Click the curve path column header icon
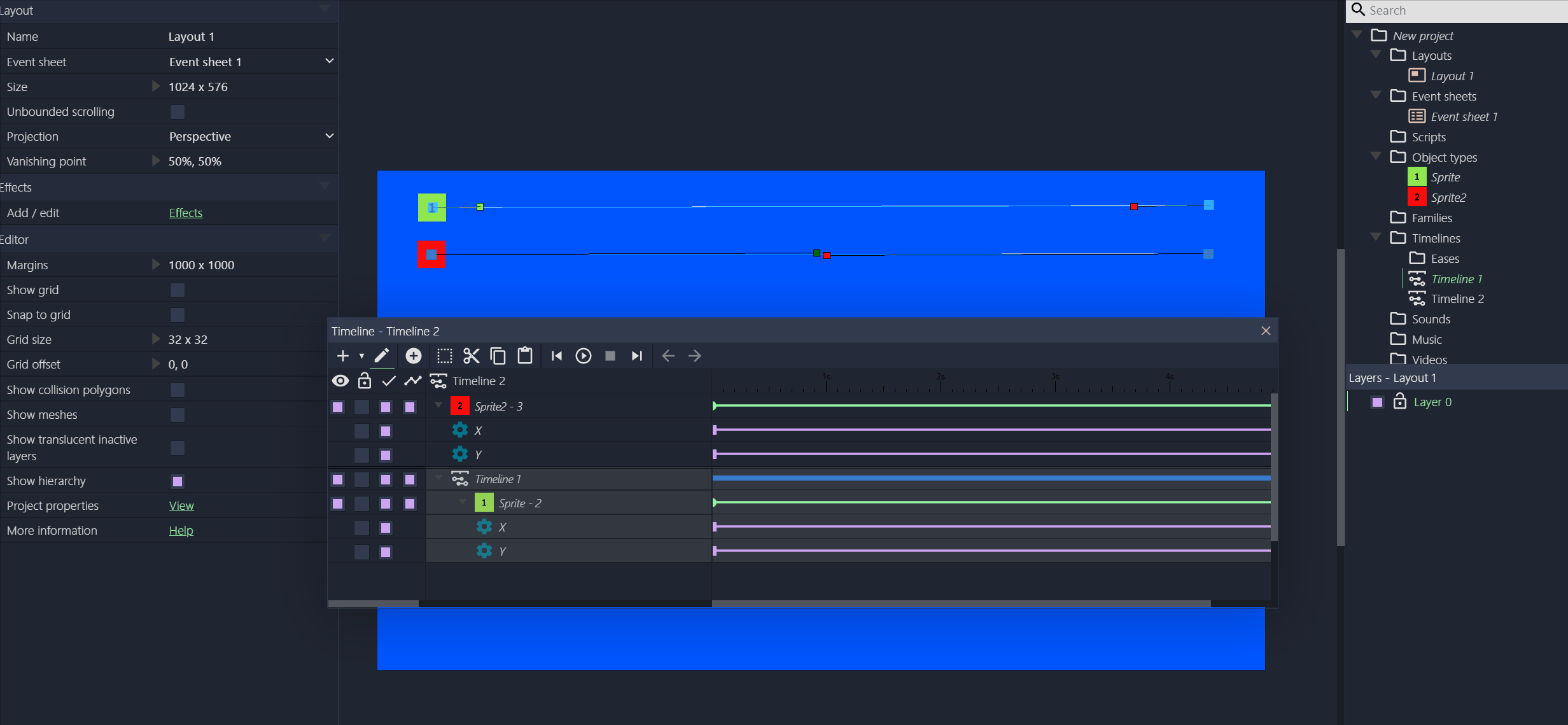 [412, 381]
